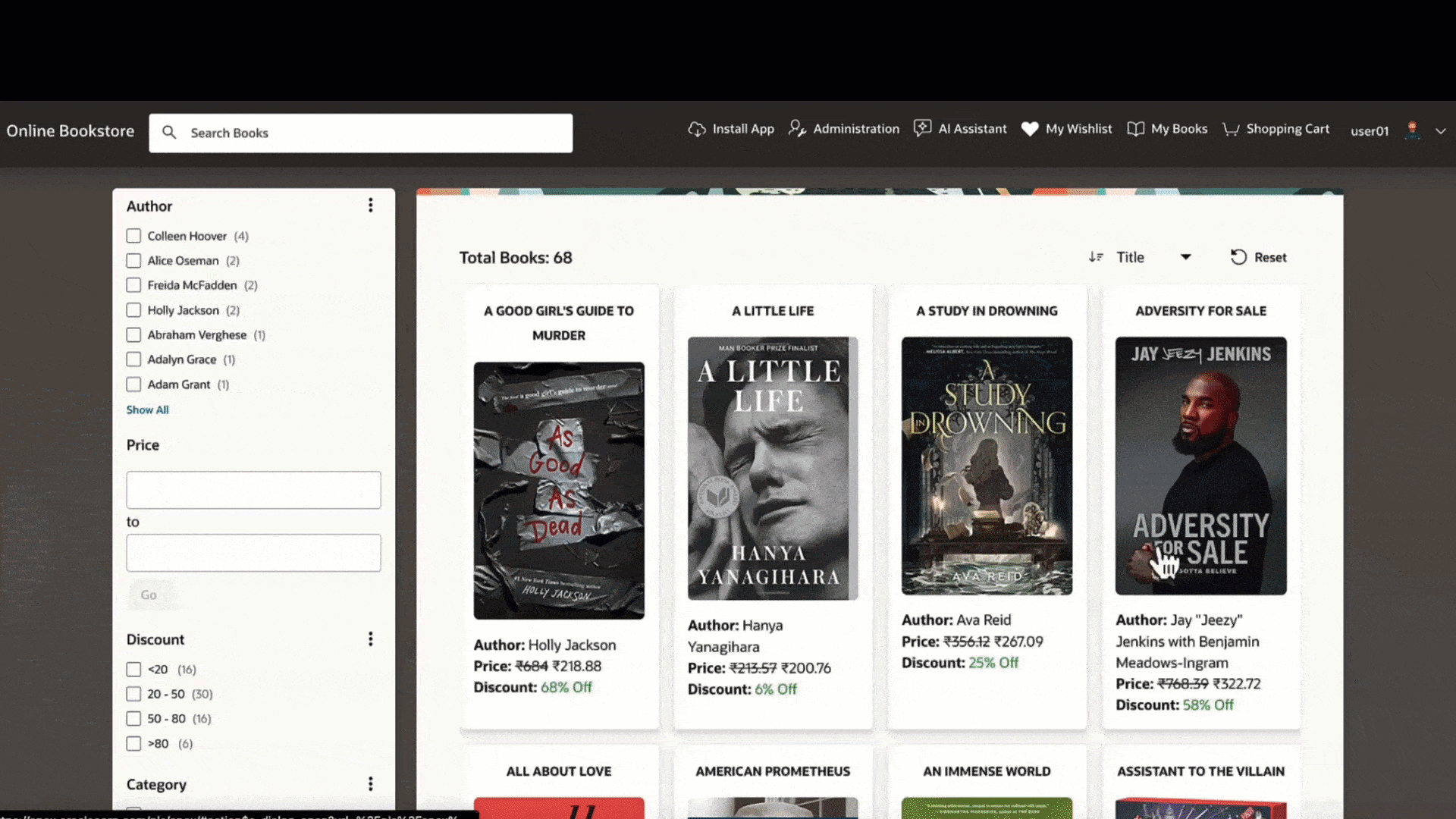Open the A Little Life book cover
The height and width of the screenshot is (819, 1456).
pyautogui.click(x=772, y=468)
